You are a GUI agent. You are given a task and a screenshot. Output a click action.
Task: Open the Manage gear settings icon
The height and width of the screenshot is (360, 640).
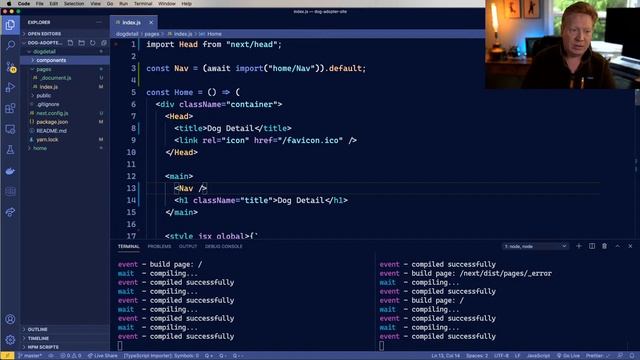point(10,339)
